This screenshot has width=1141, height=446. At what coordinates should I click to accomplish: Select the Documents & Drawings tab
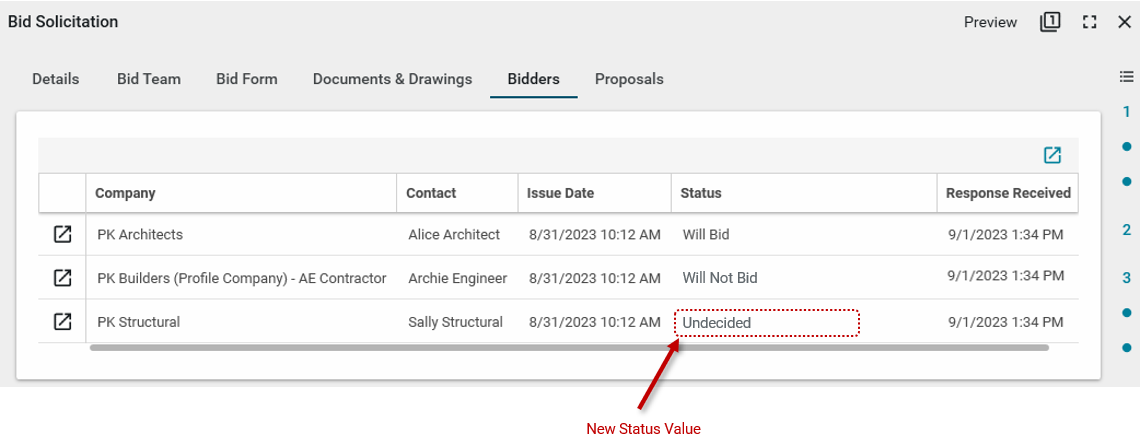[392, 79]
